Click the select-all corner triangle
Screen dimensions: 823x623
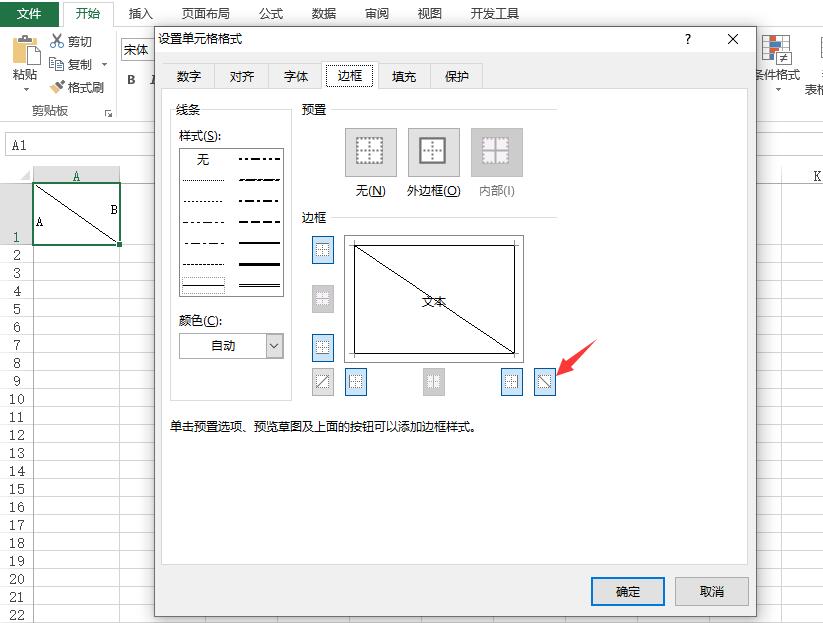pos(24,175)
